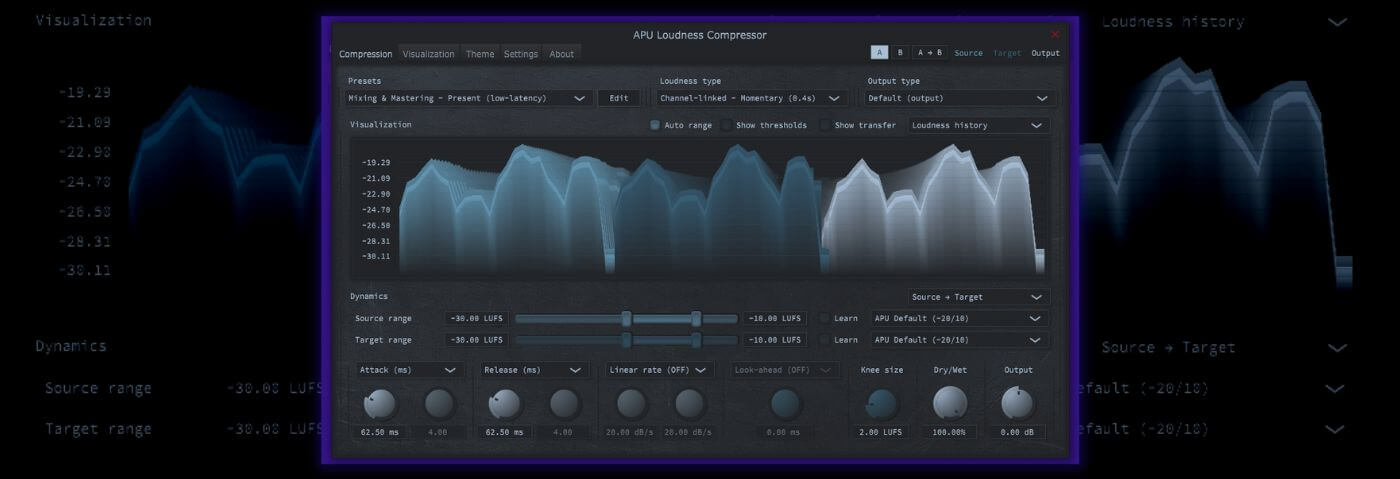Click the Target range slider's right handle

pos(696,340)
